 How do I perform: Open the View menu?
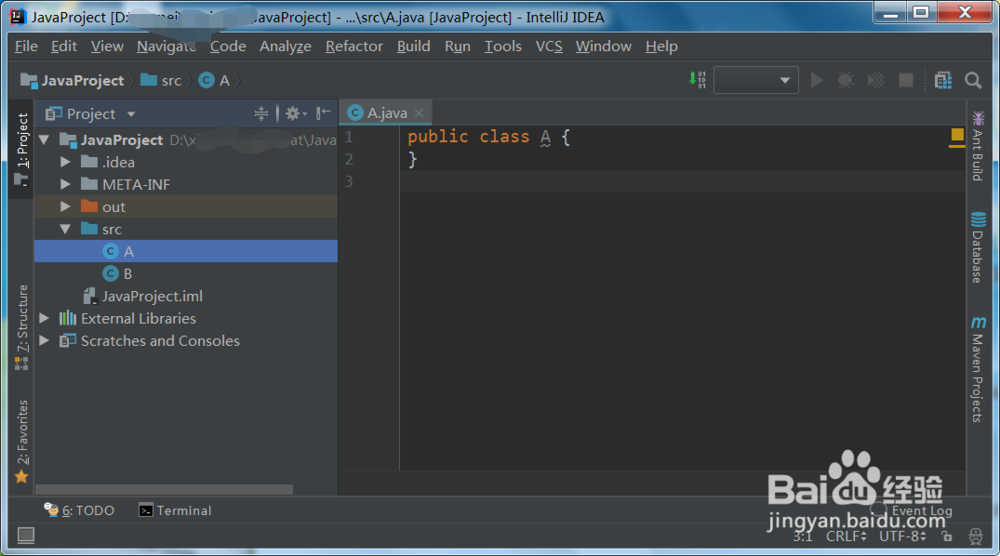107,47
